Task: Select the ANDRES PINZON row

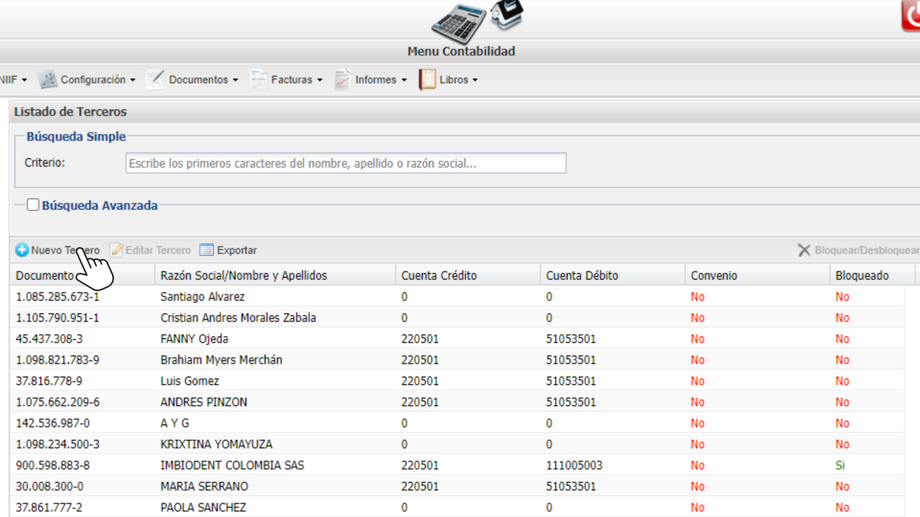Action: (457, 402)
